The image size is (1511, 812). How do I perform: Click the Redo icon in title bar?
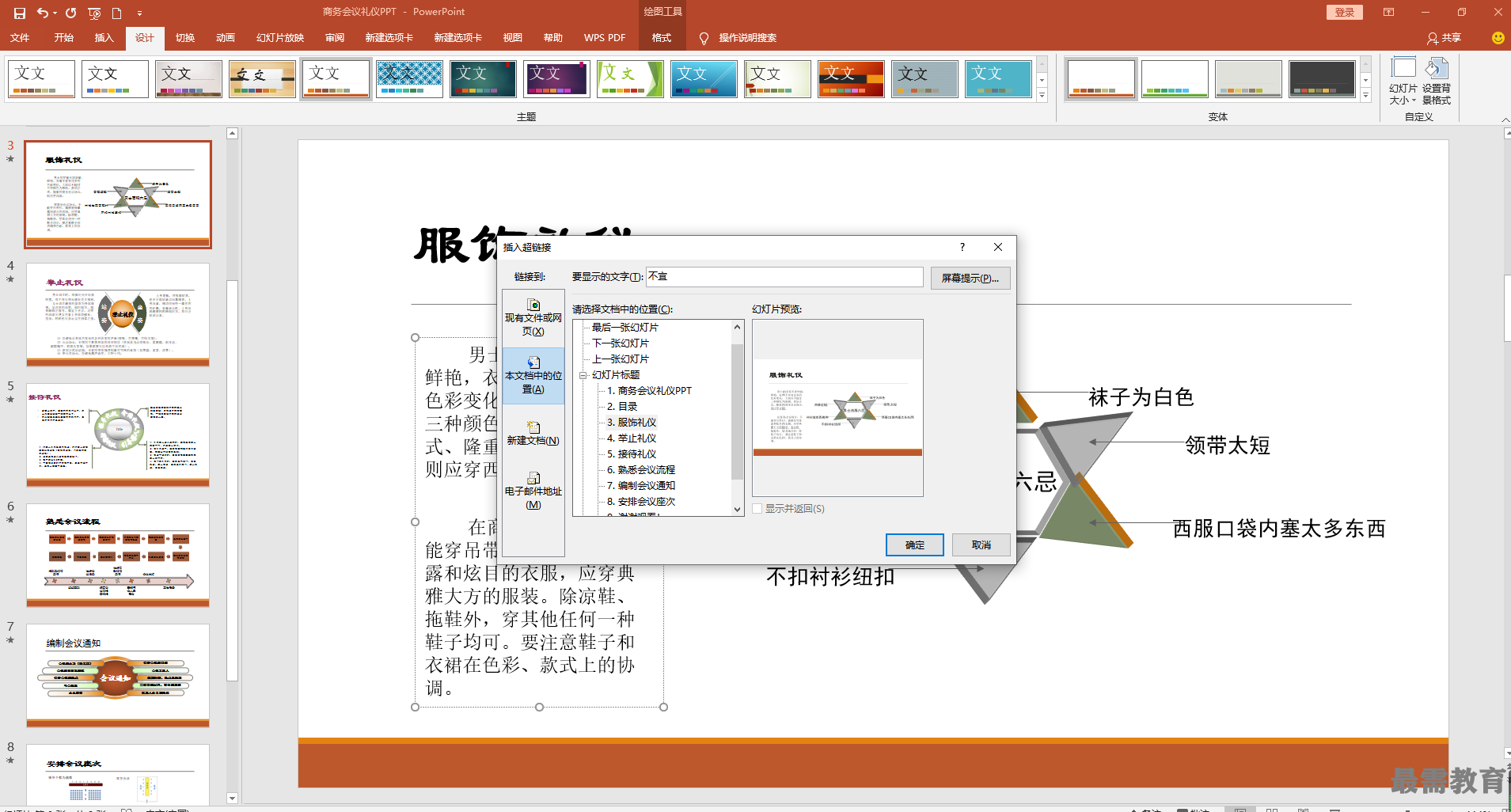70,13
